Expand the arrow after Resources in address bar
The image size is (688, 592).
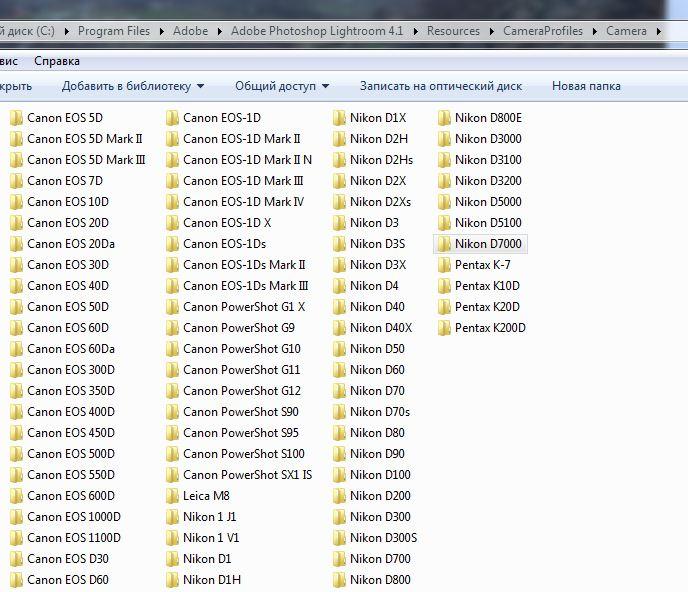pos(492,32)
